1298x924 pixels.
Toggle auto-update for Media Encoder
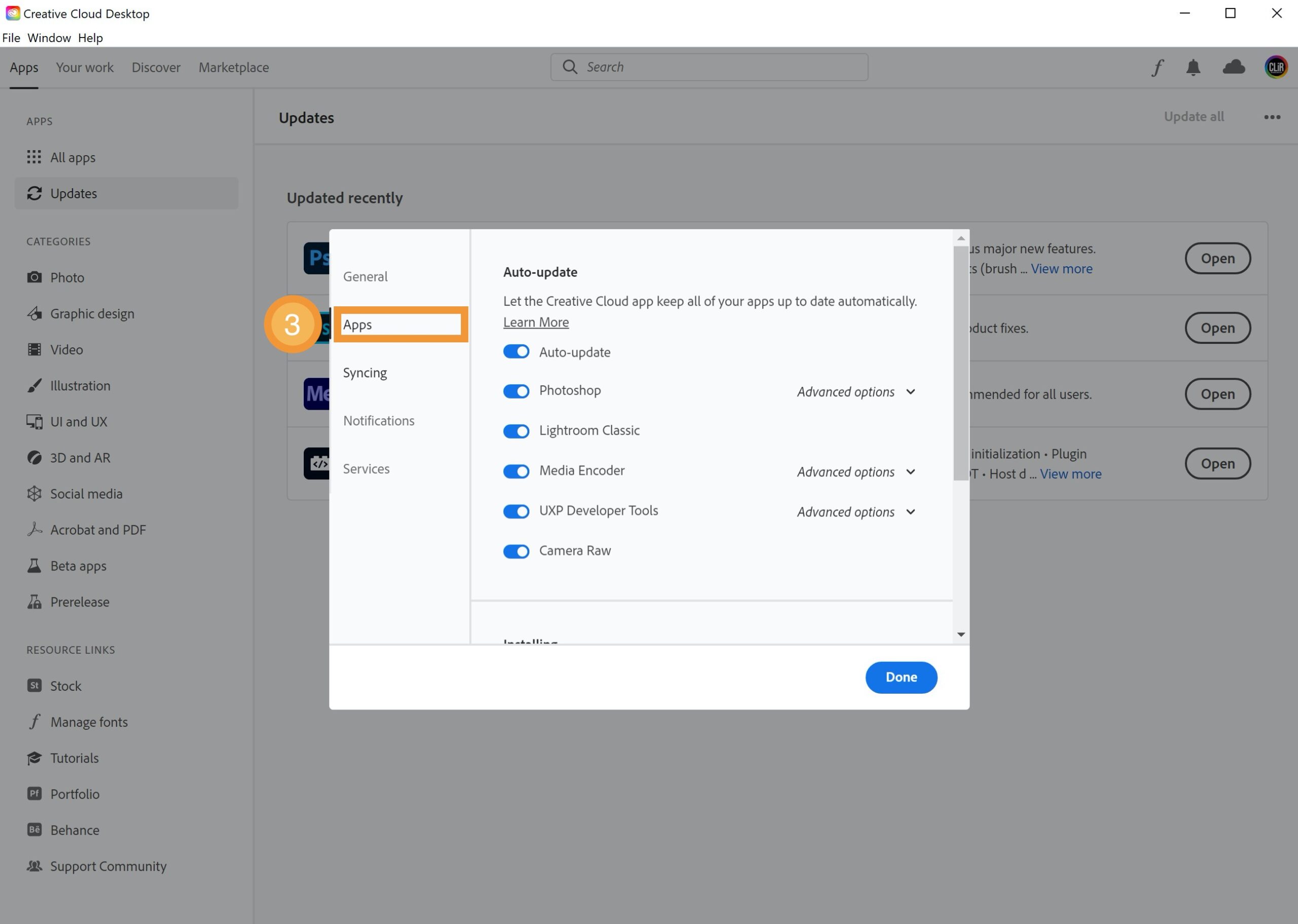coord(516,471)
